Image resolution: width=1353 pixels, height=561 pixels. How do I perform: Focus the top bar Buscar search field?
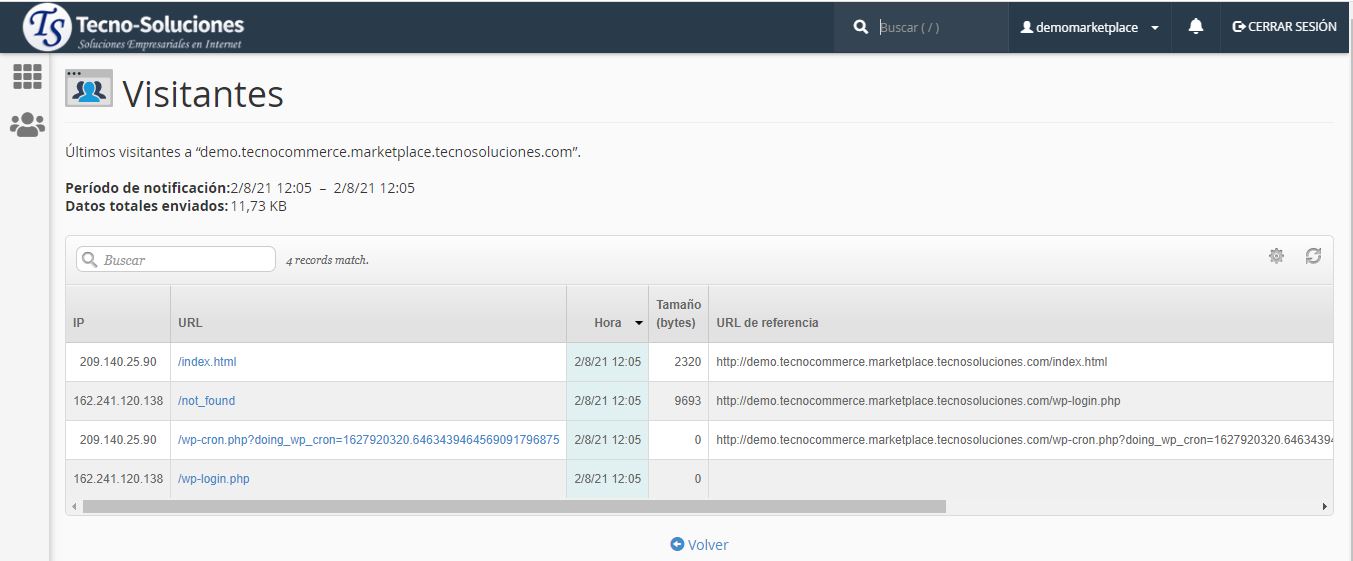click(x=938, y=28)
